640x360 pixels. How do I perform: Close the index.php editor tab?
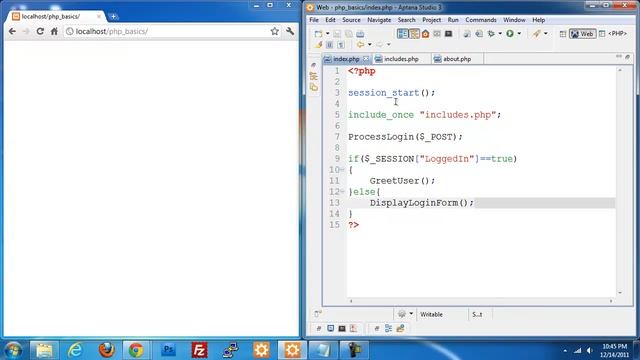pyautogui.click(x=366, y=59)
